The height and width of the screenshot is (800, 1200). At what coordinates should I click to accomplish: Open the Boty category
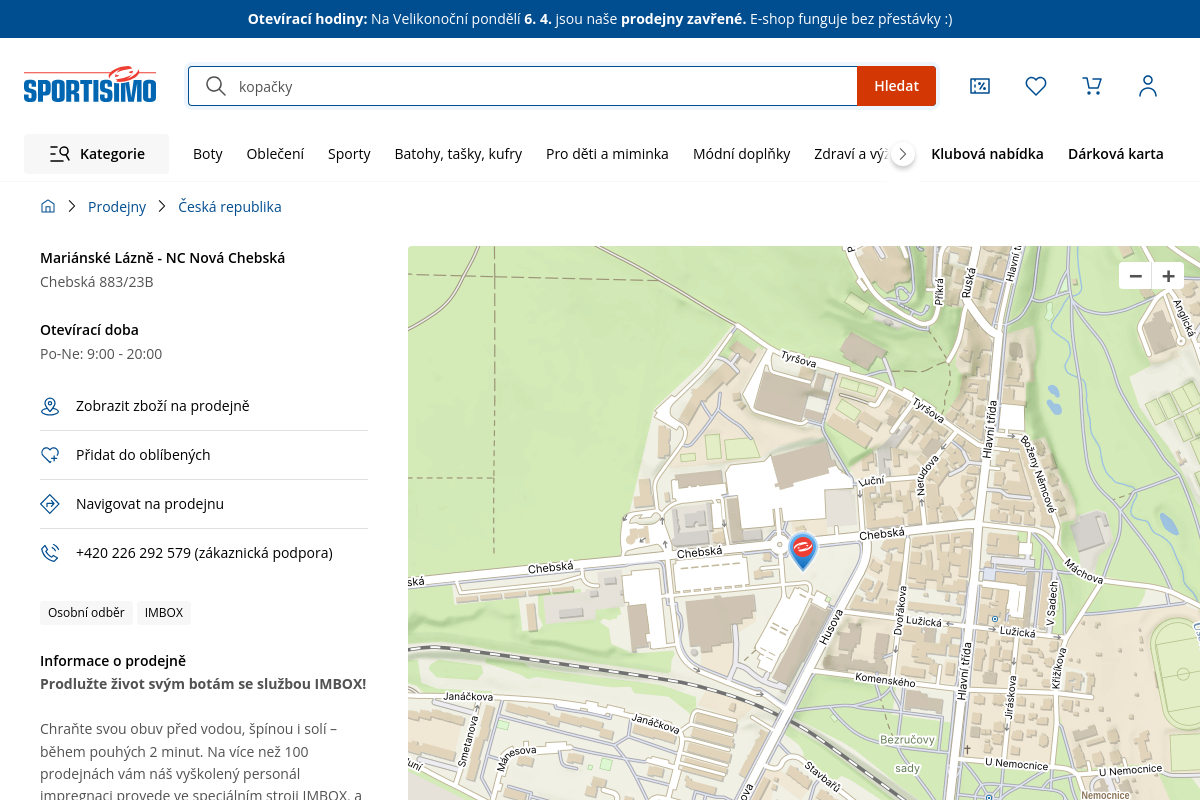tap(208, 154)
